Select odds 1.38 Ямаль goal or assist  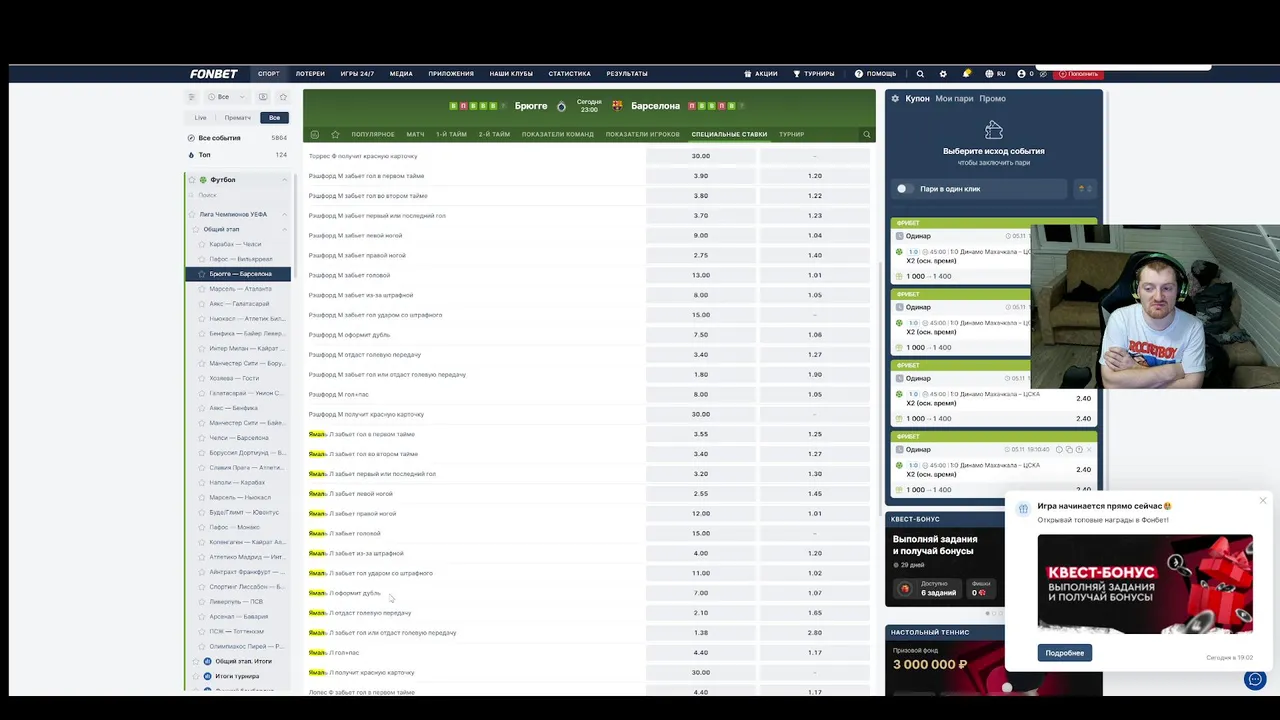coord(701,633)
